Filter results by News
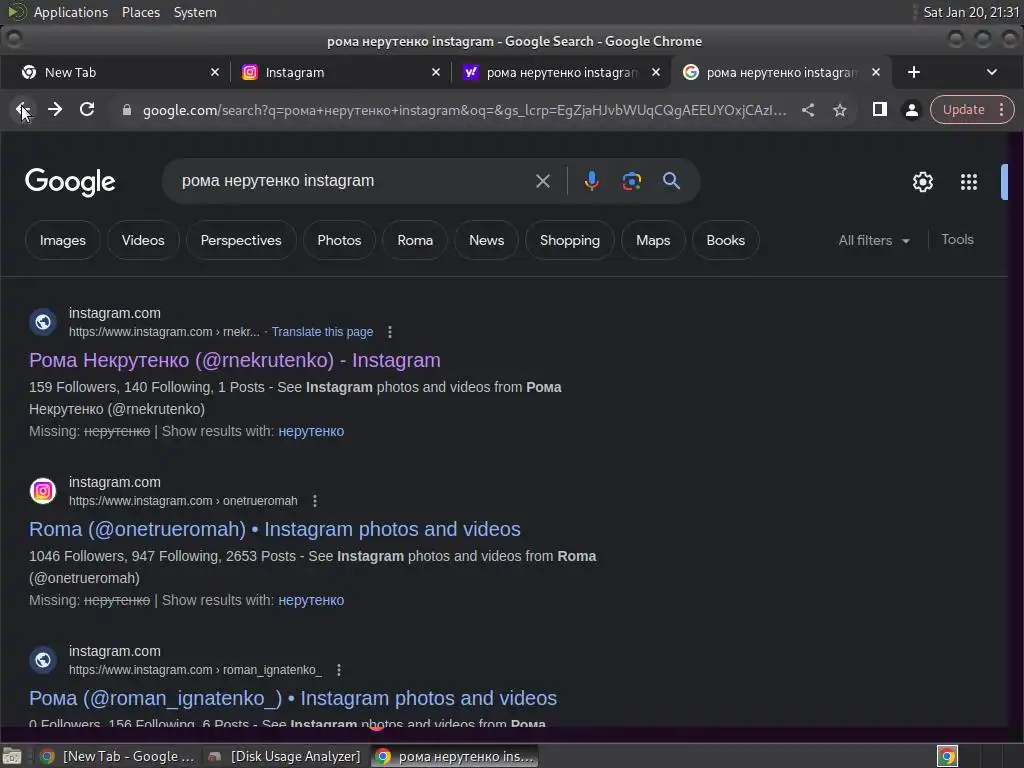1024x768 pixels. [487, 240]
